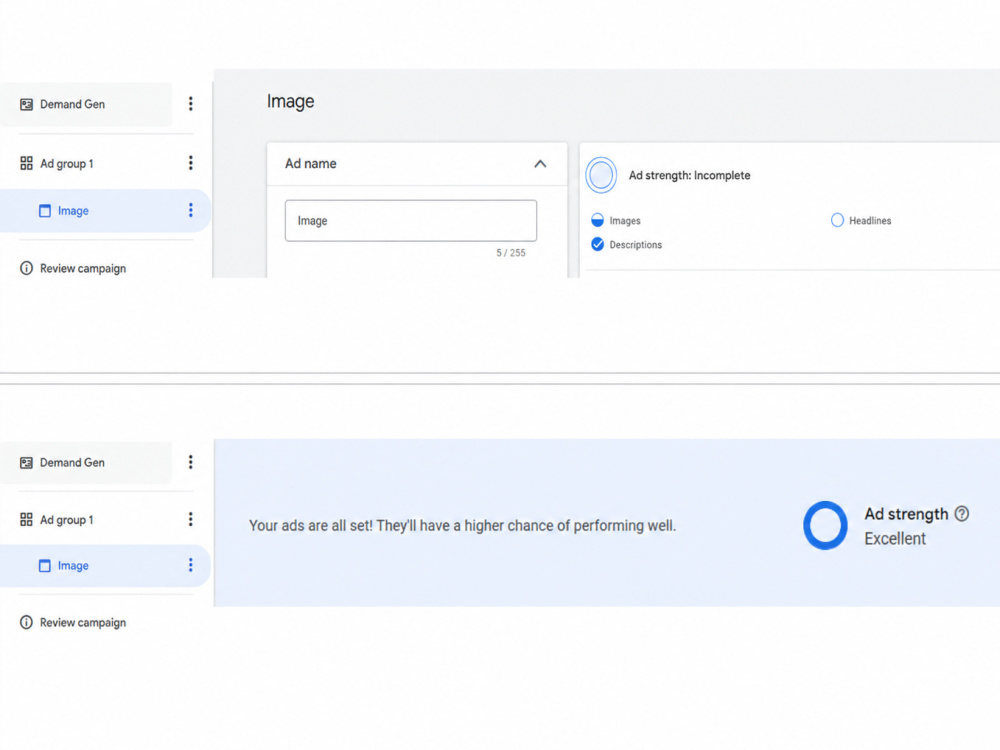The image size is (1000, 750).
Task: Click the Ad strength: Incomplete label
Action: coord(689,175)
